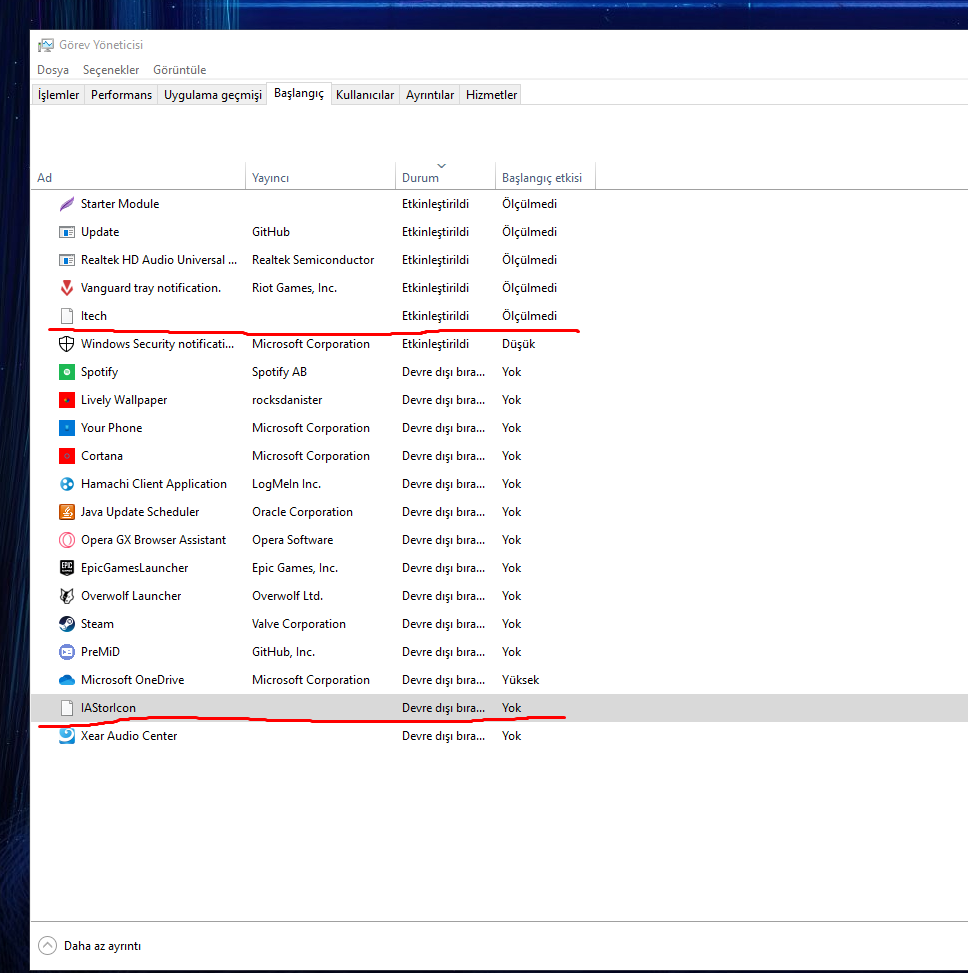Click the Your Phone blue icon
The height and width of the screenshot is (973, 968).
pos(66,428)
